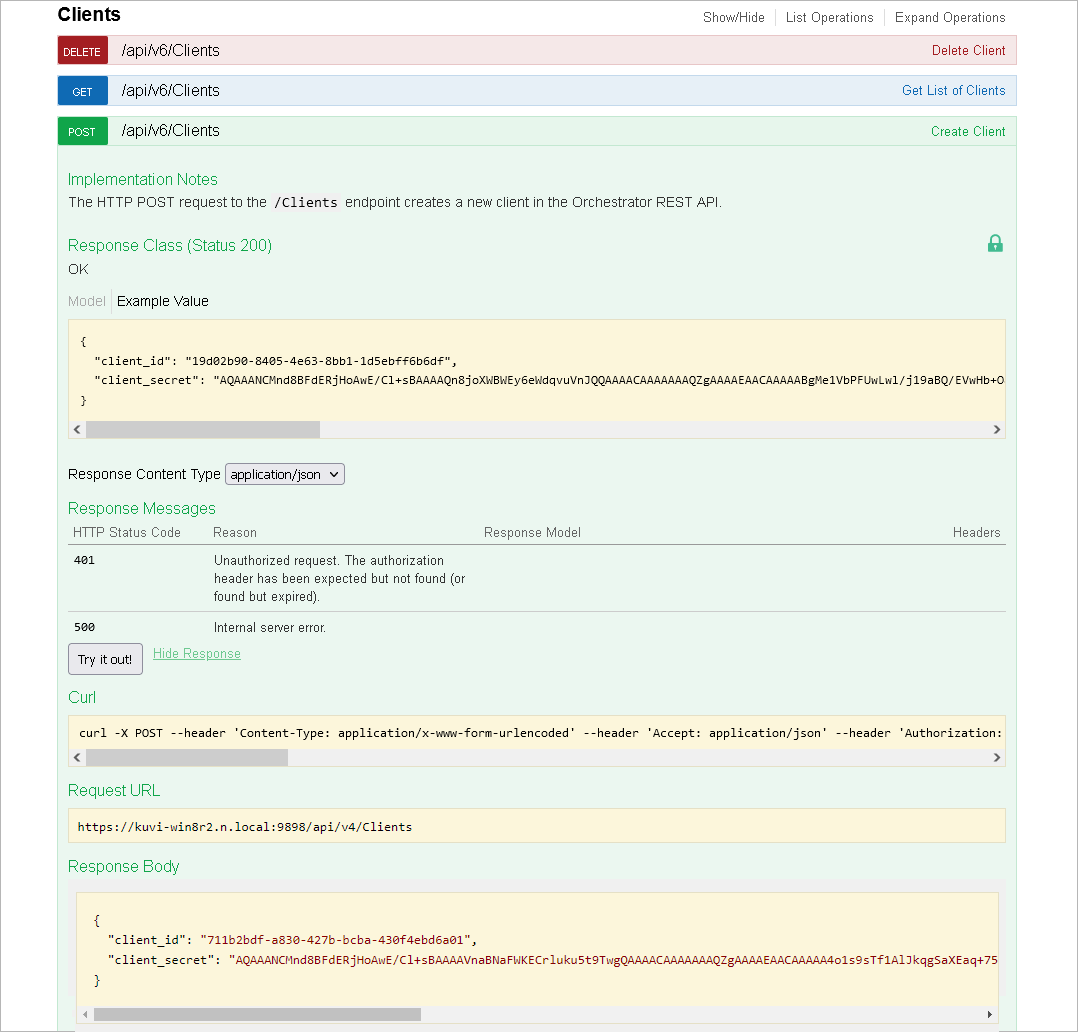Click the Hide Response link
The image size is (1078, 1032).
click(197, 653)
